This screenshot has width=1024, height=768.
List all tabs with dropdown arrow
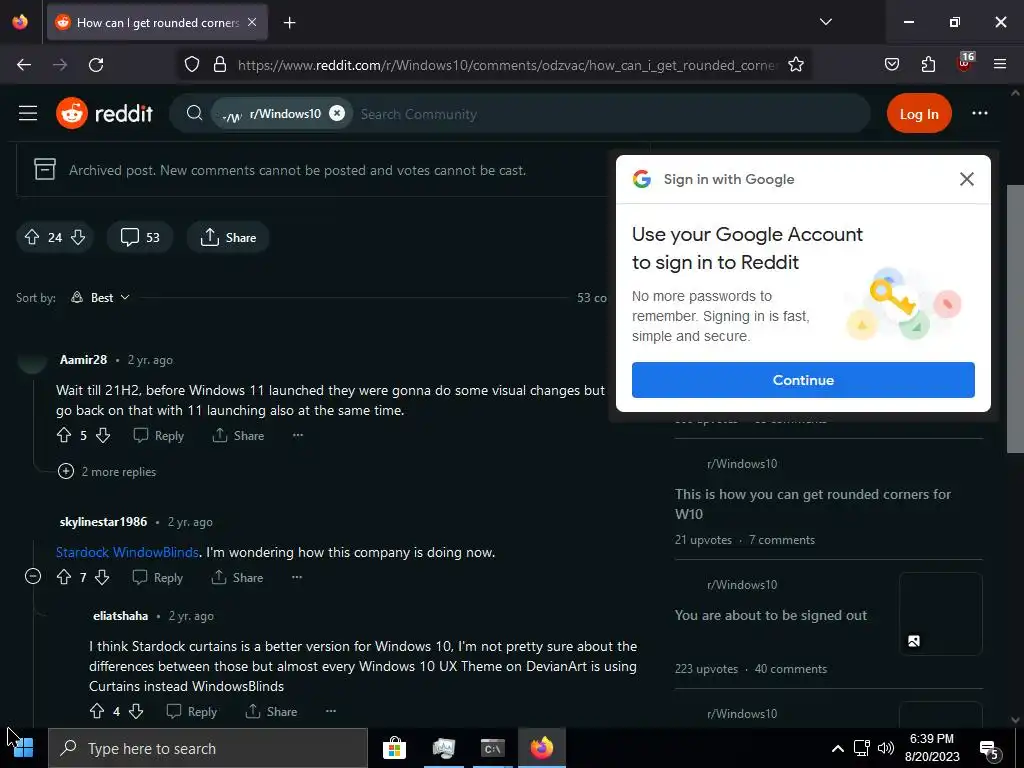825,22
